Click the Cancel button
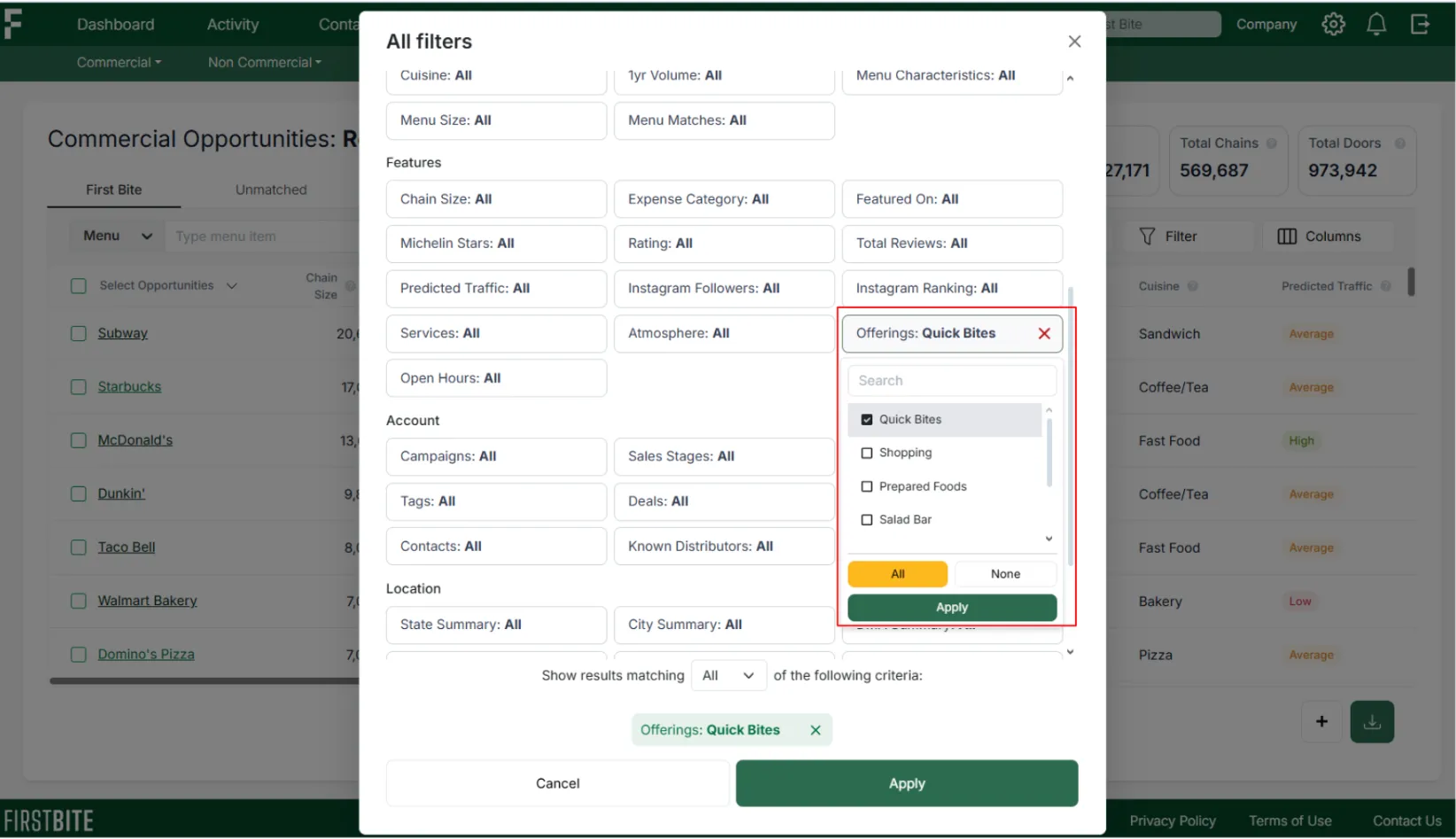The height and width of the screenshot is (839, 1456). coord(557,784)
